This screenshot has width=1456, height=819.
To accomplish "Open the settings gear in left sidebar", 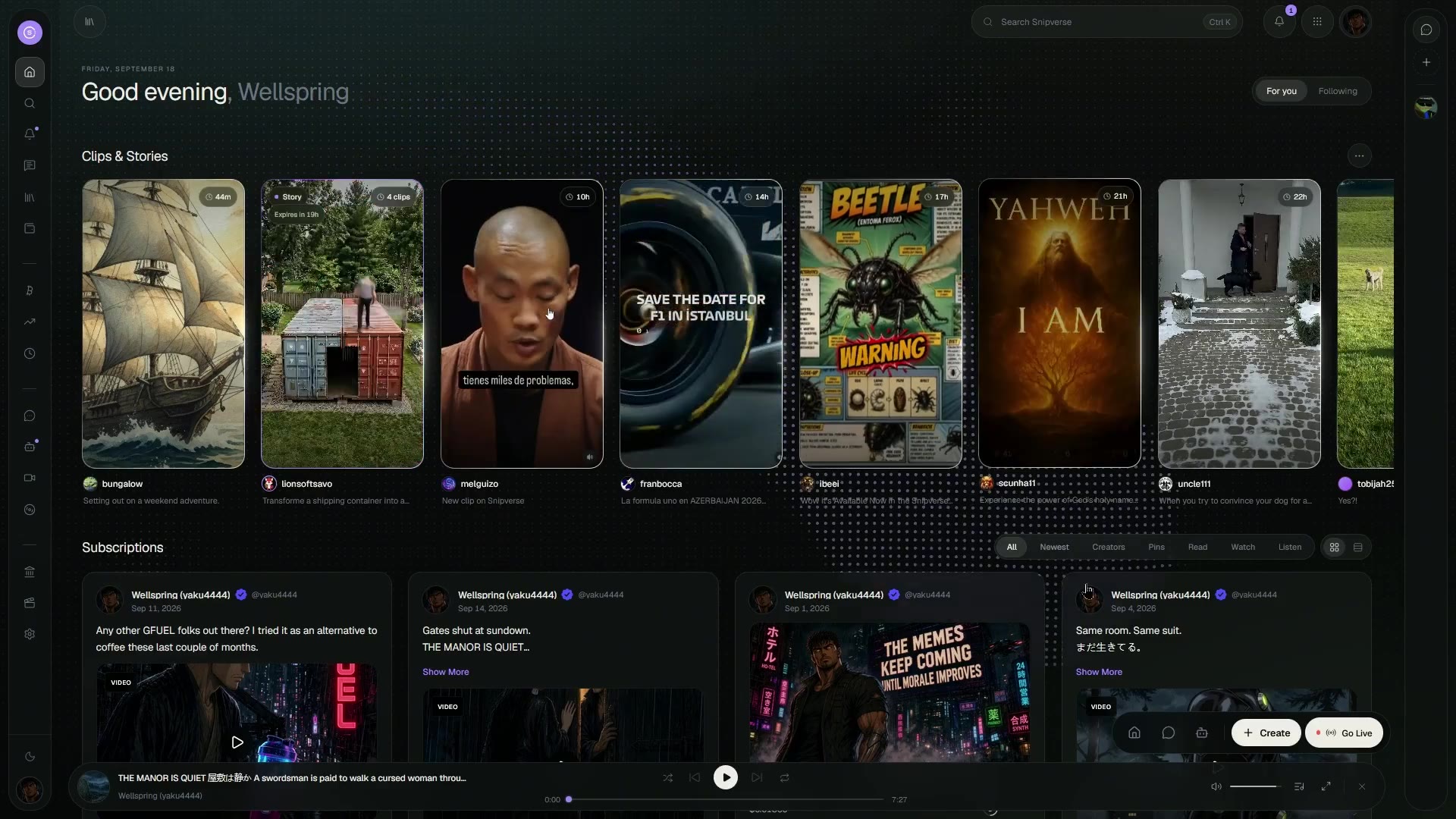I will [30, 634].
